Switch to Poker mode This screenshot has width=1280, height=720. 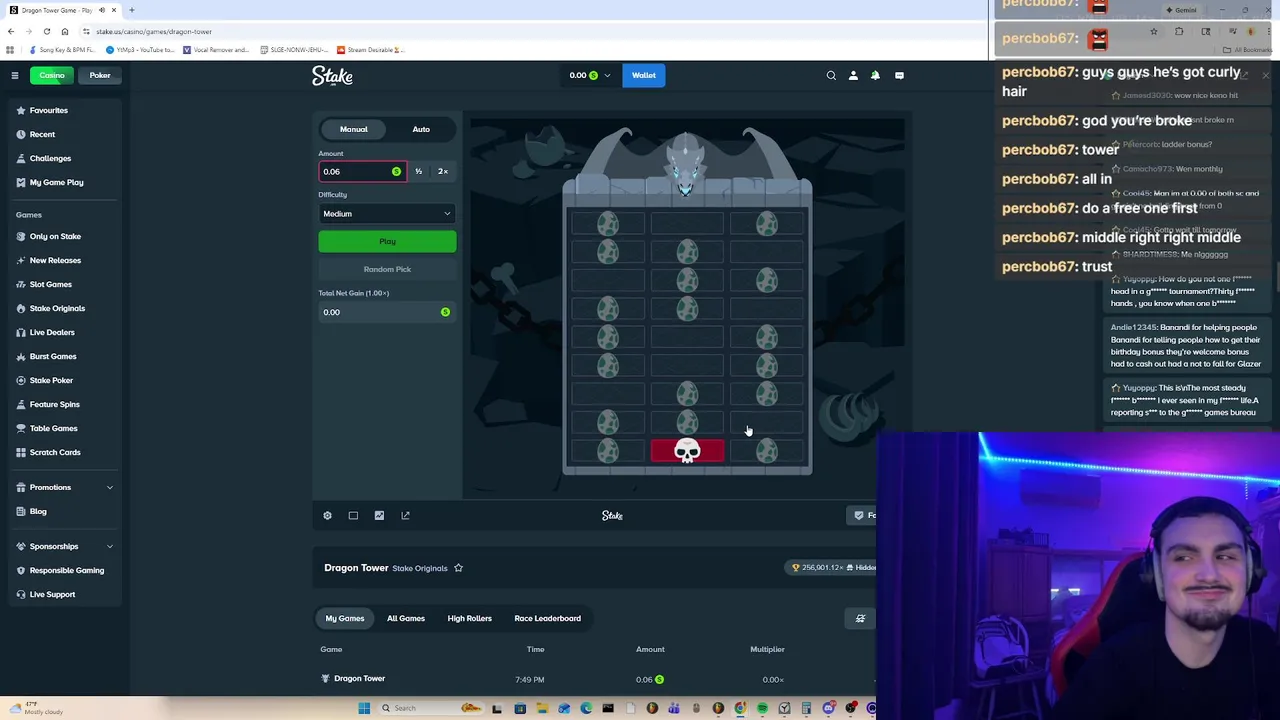[100, 75]
